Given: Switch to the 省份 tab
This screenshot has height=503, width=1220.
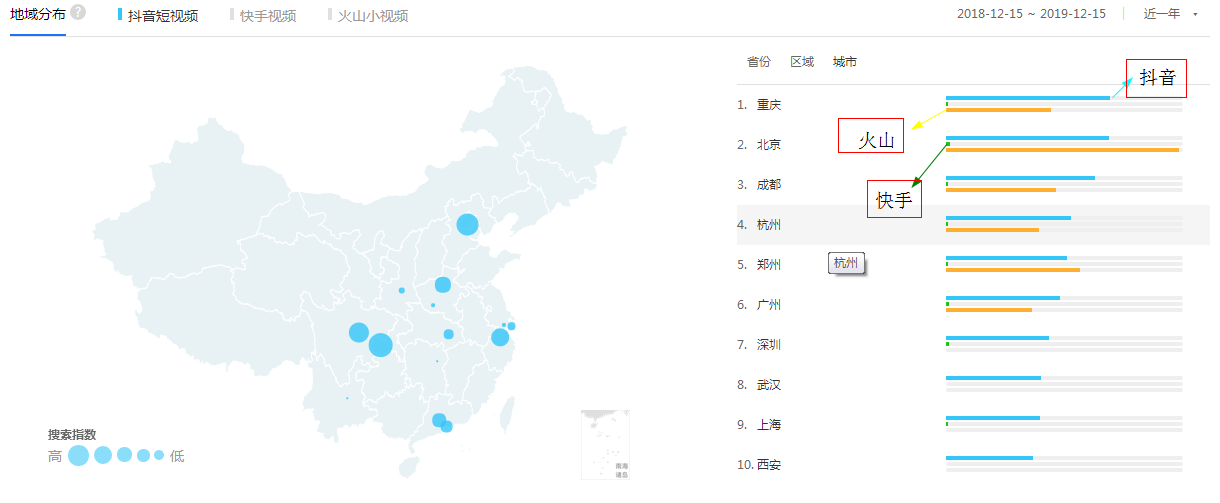Looking at the screenshot, I should pos(759,62).
